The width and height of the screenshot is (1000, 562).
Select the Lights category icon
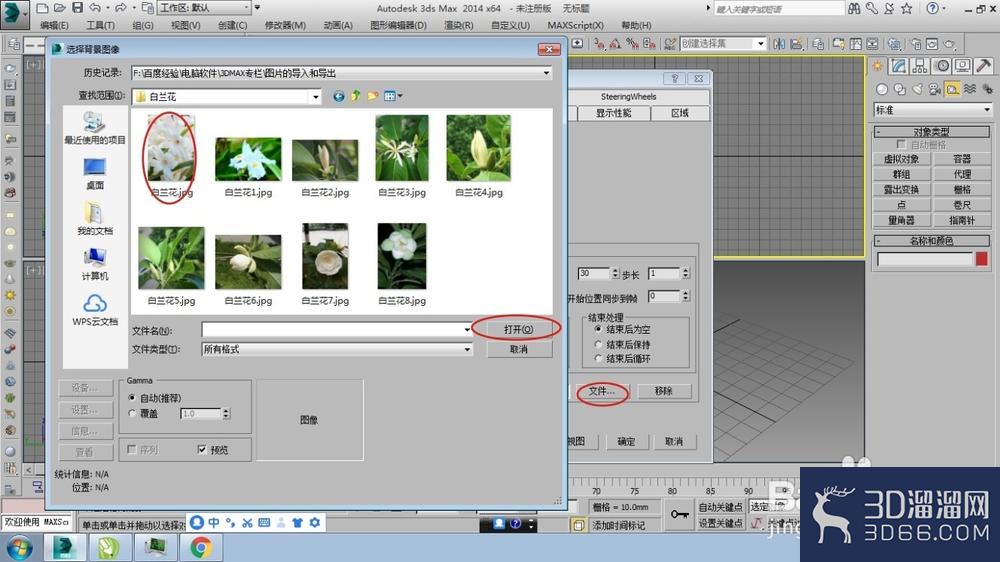(x=917, y=89)
